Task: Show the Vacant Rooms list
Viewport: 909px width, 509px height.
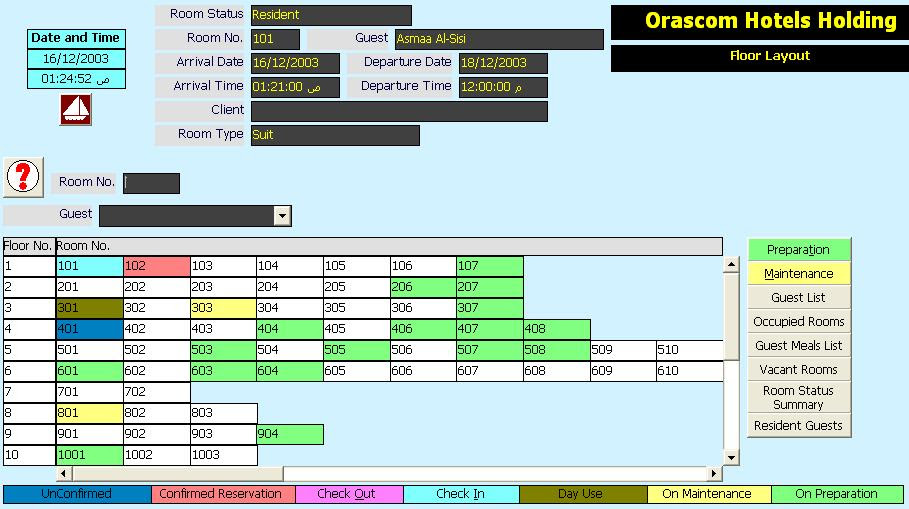Action: [x=798, y=369]
